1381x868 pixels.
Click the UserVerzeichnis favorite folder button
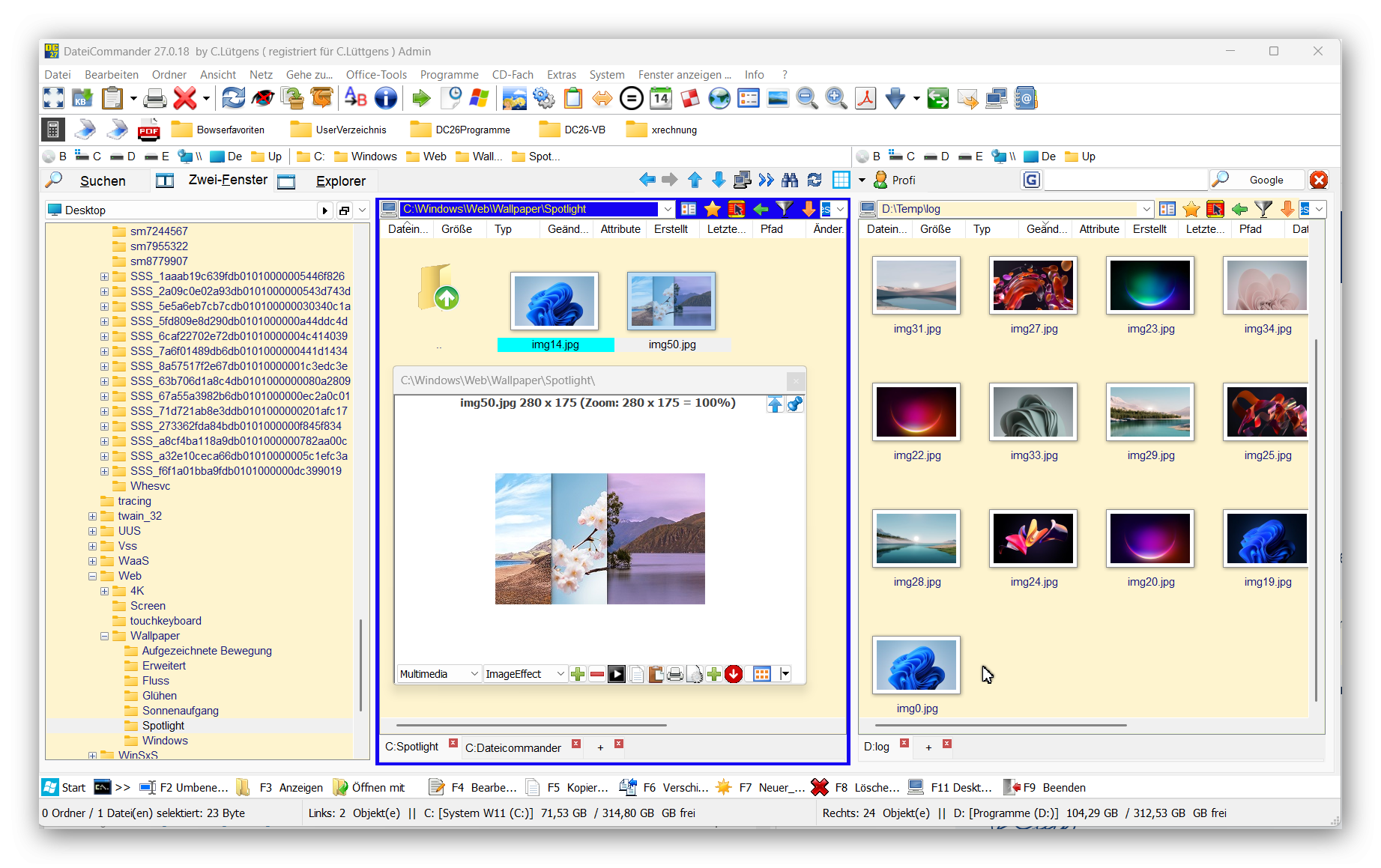(339, 130)
